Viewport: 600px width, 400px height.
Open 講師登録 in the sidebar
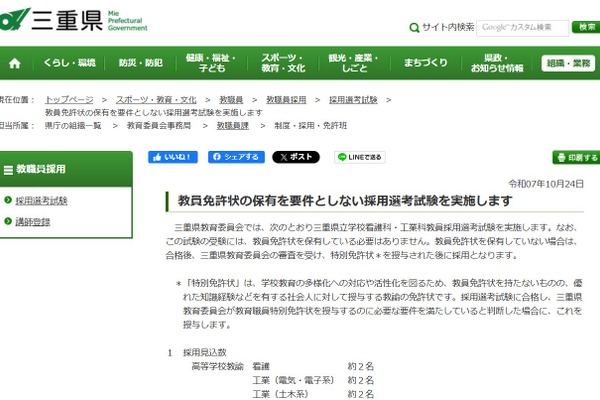click(35, 220)
